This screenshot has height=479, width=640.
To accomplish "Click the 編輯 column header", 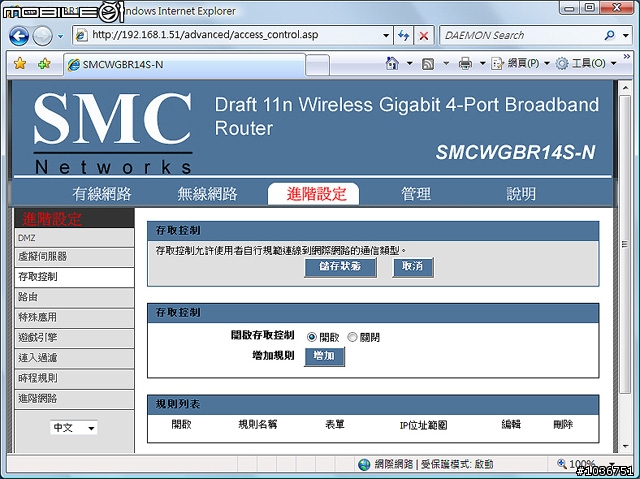I will [x=511, y=425].
